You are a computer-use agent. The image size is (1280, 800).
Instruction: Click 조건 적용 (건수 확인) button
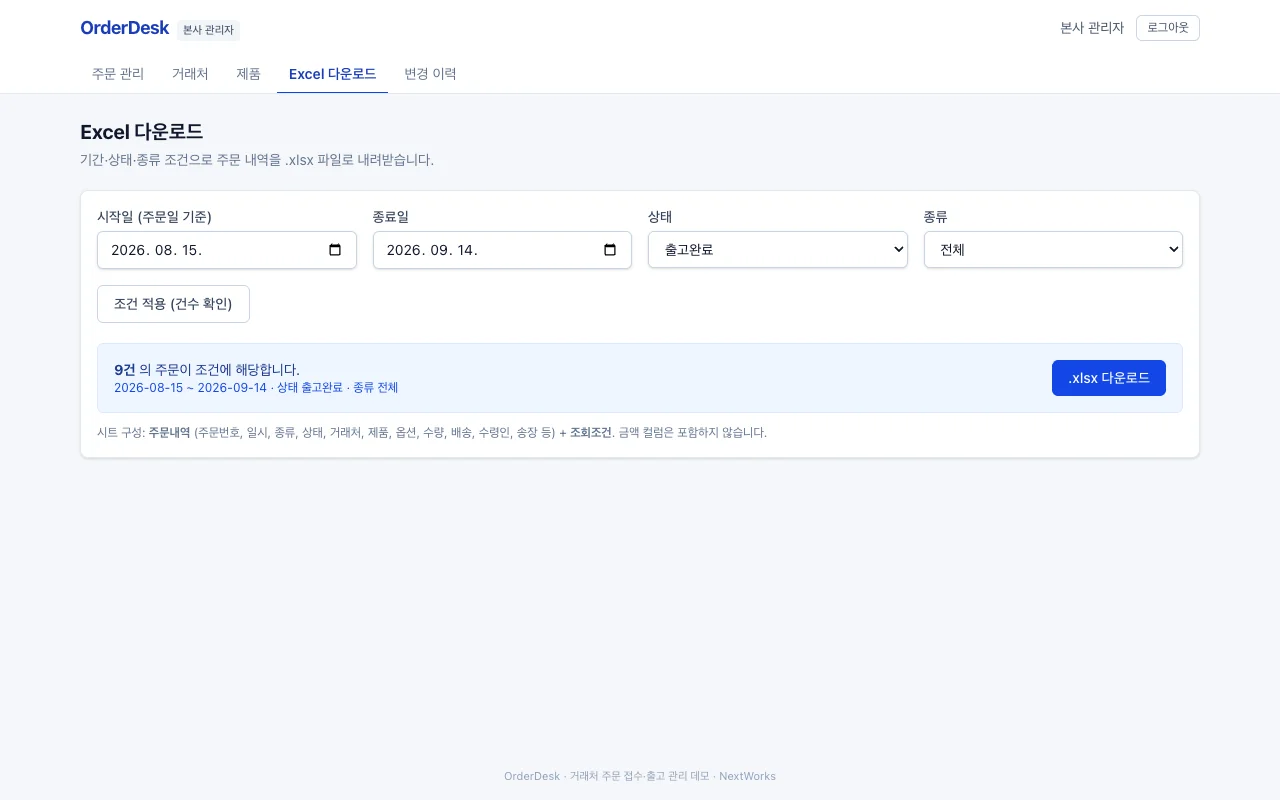(x=173, y=304)
